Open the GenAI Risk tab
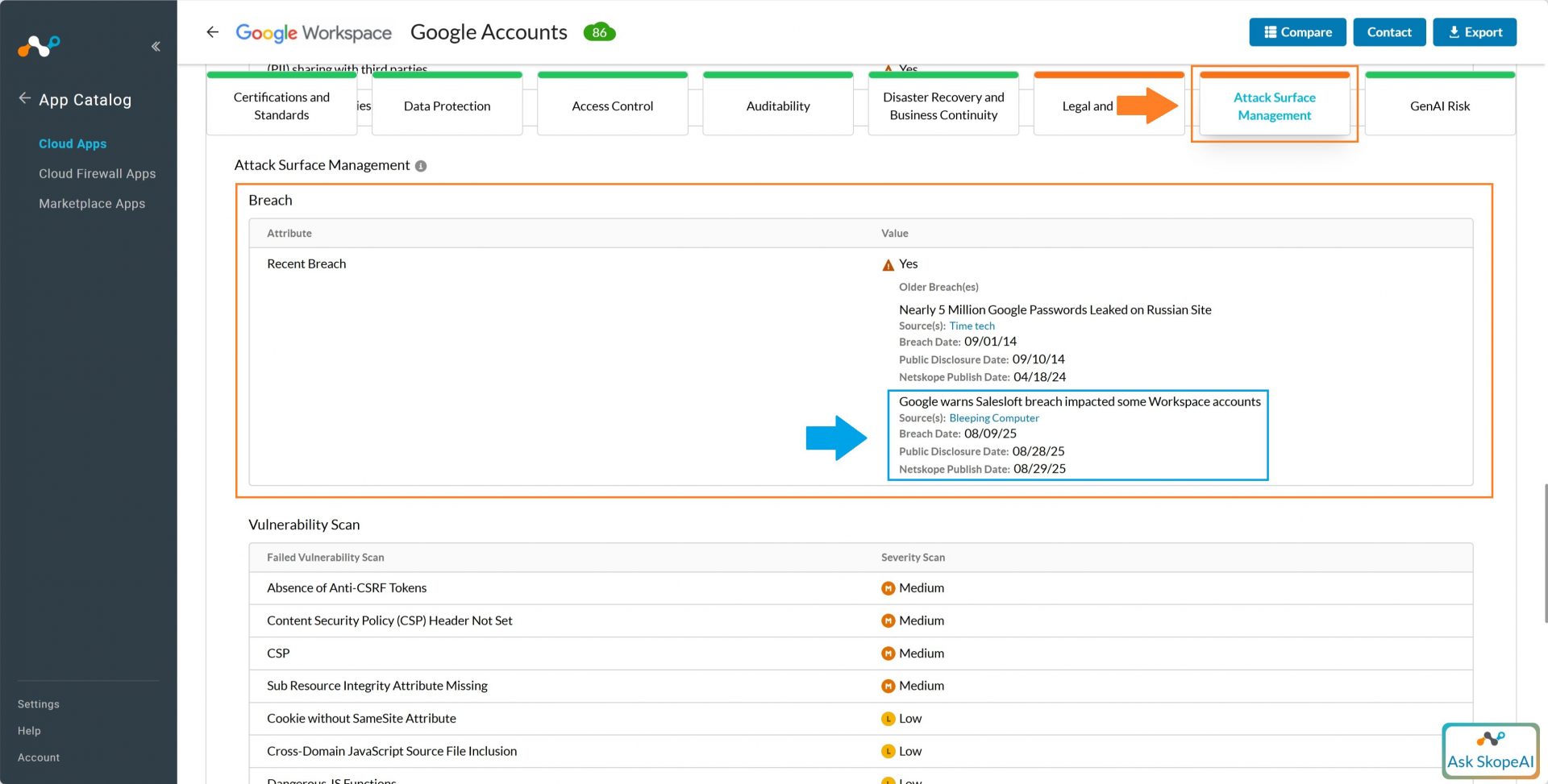The width and height of the screenshot is (1548, 784). [1439, 106]
